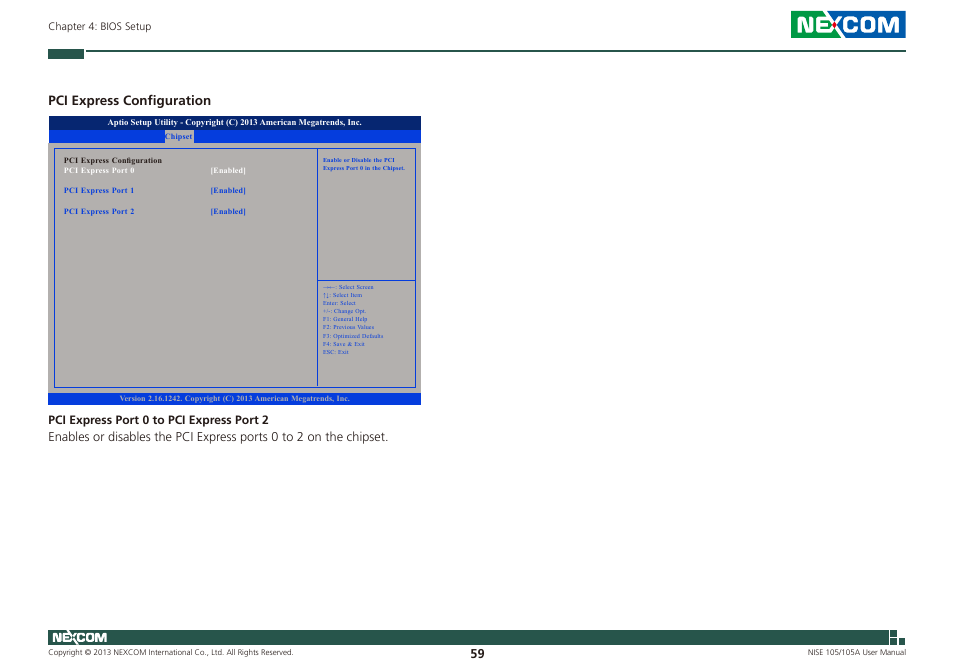The height and width of the screenshot is (672, 954).
Task: Select PCI Express Port 1 label
Action: 99,191
